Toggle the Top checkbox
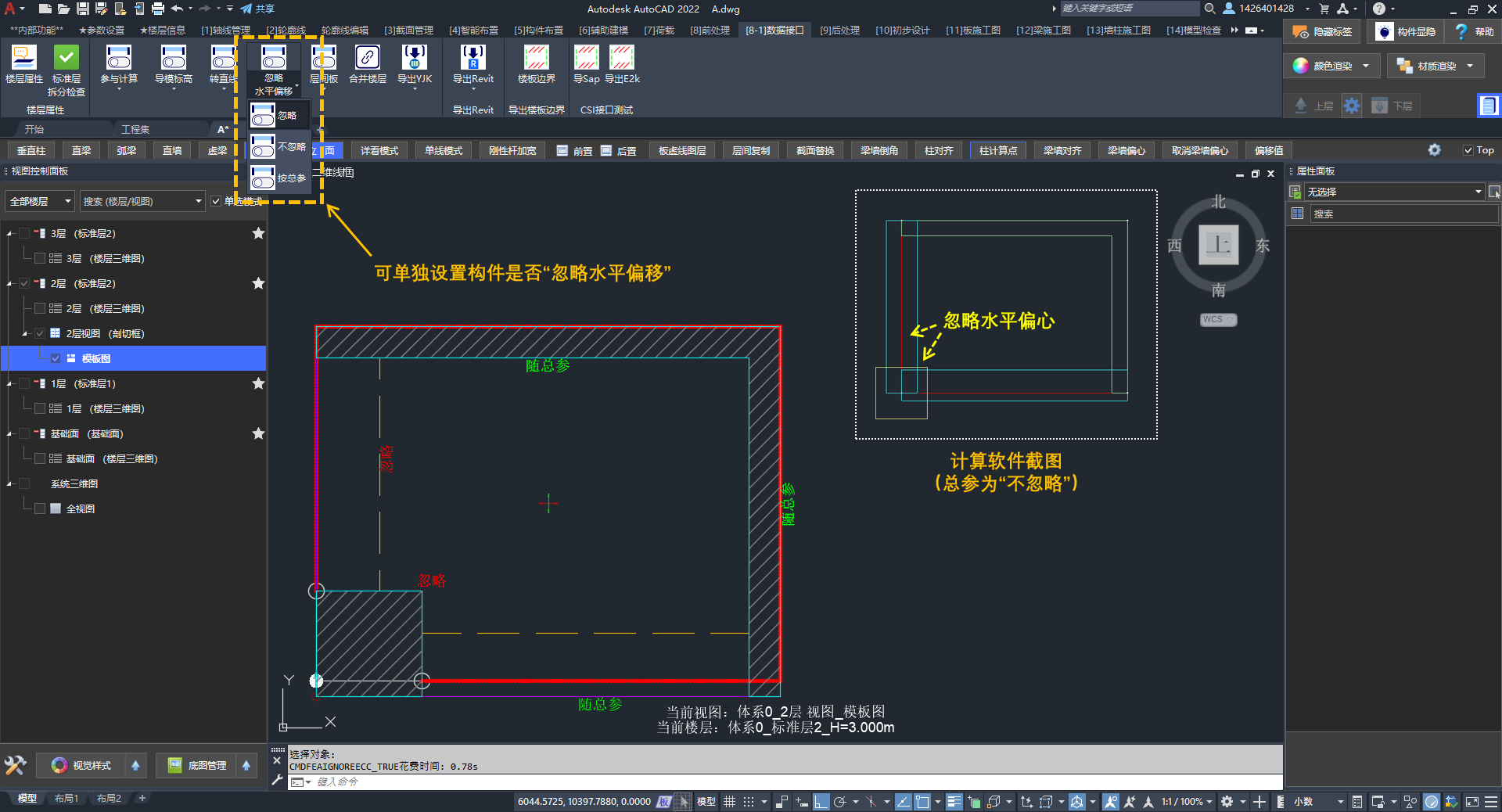Screen dimensions: 1502x812 [x=1468, y=150]
